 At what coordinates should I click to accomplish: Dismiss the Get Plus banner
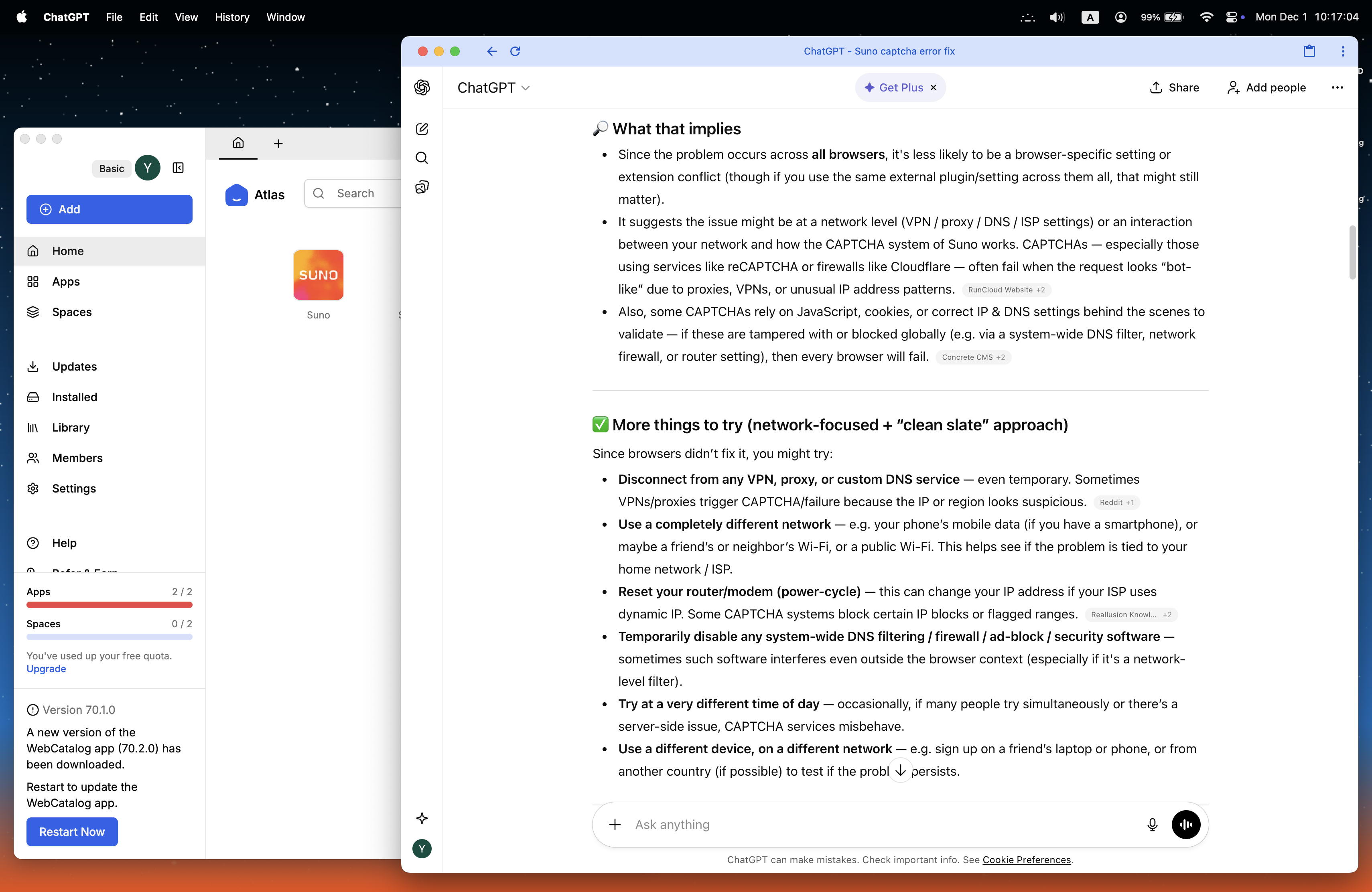pos(933,87)
